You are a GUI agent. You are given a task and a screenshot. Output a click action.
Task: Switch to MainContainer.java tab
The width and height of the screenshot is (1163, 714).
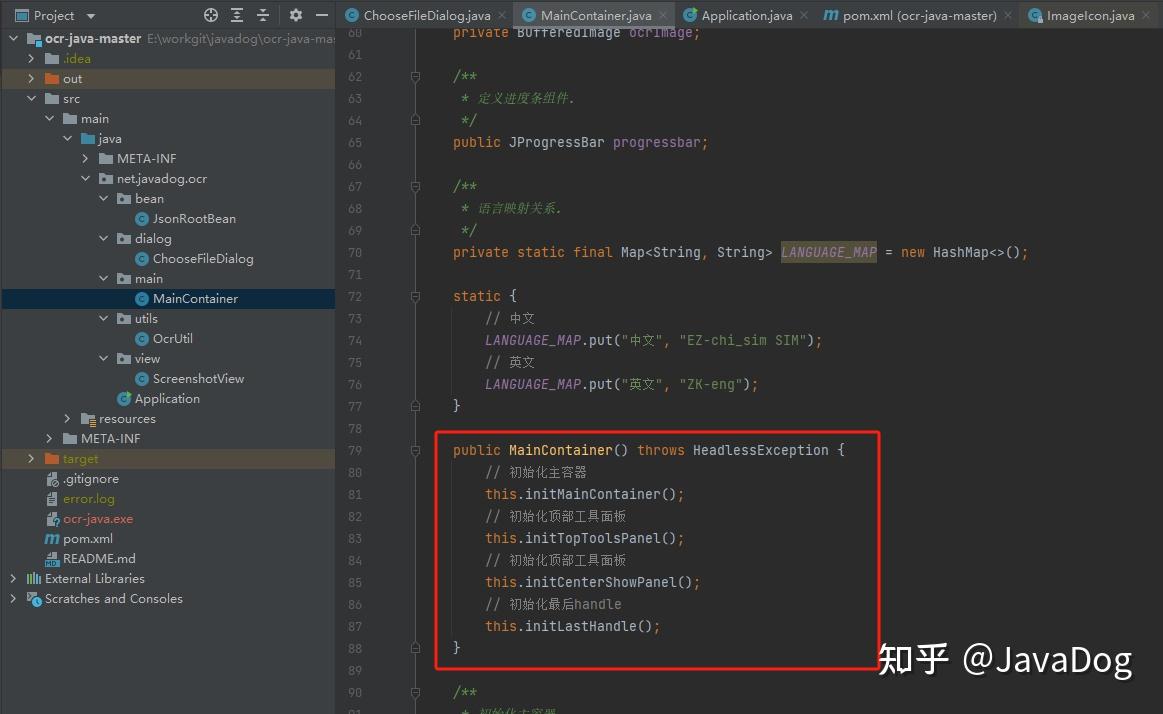596,16
